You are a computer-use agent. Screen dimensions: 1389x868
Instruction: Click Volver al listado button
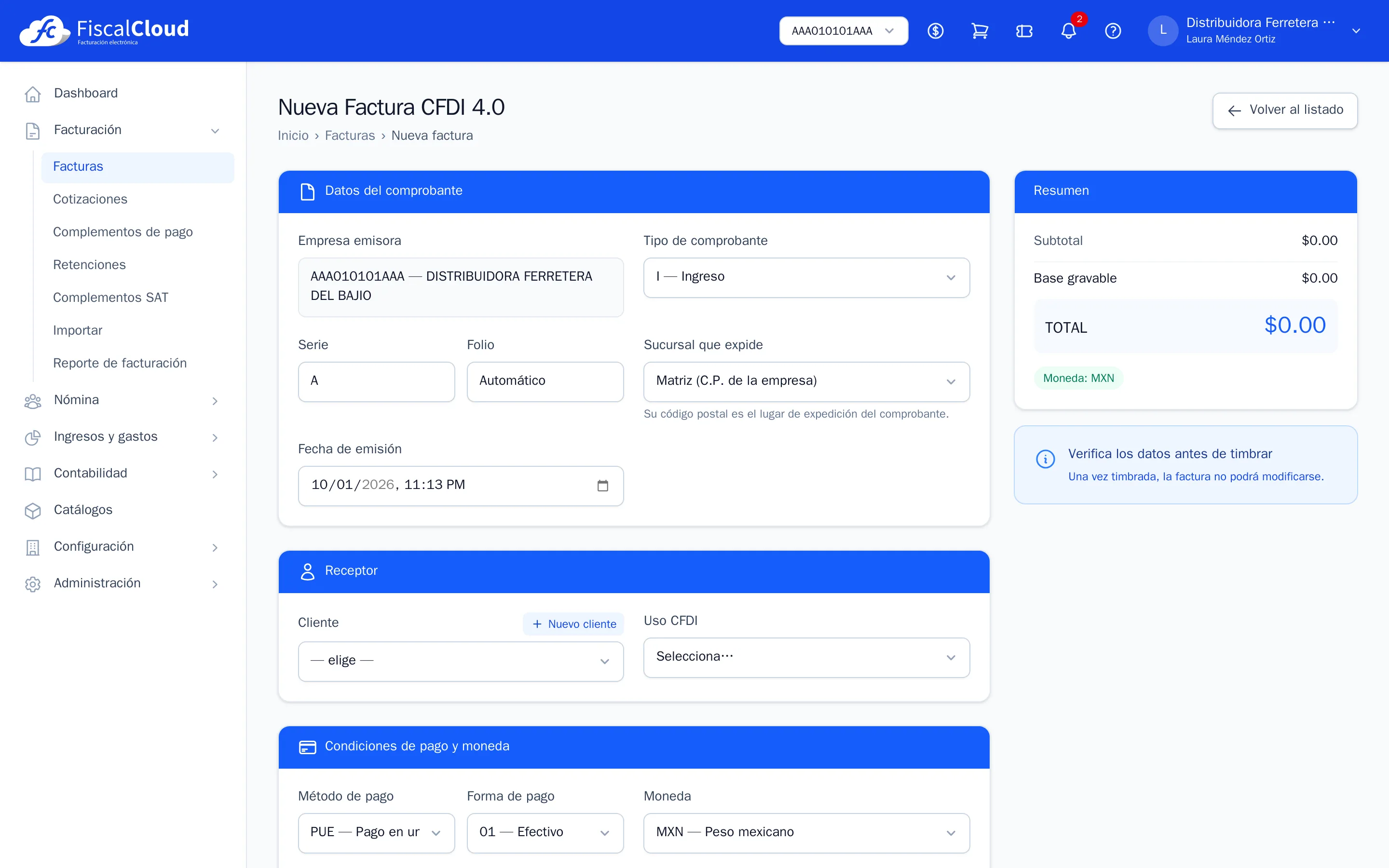pos(1284,110)
